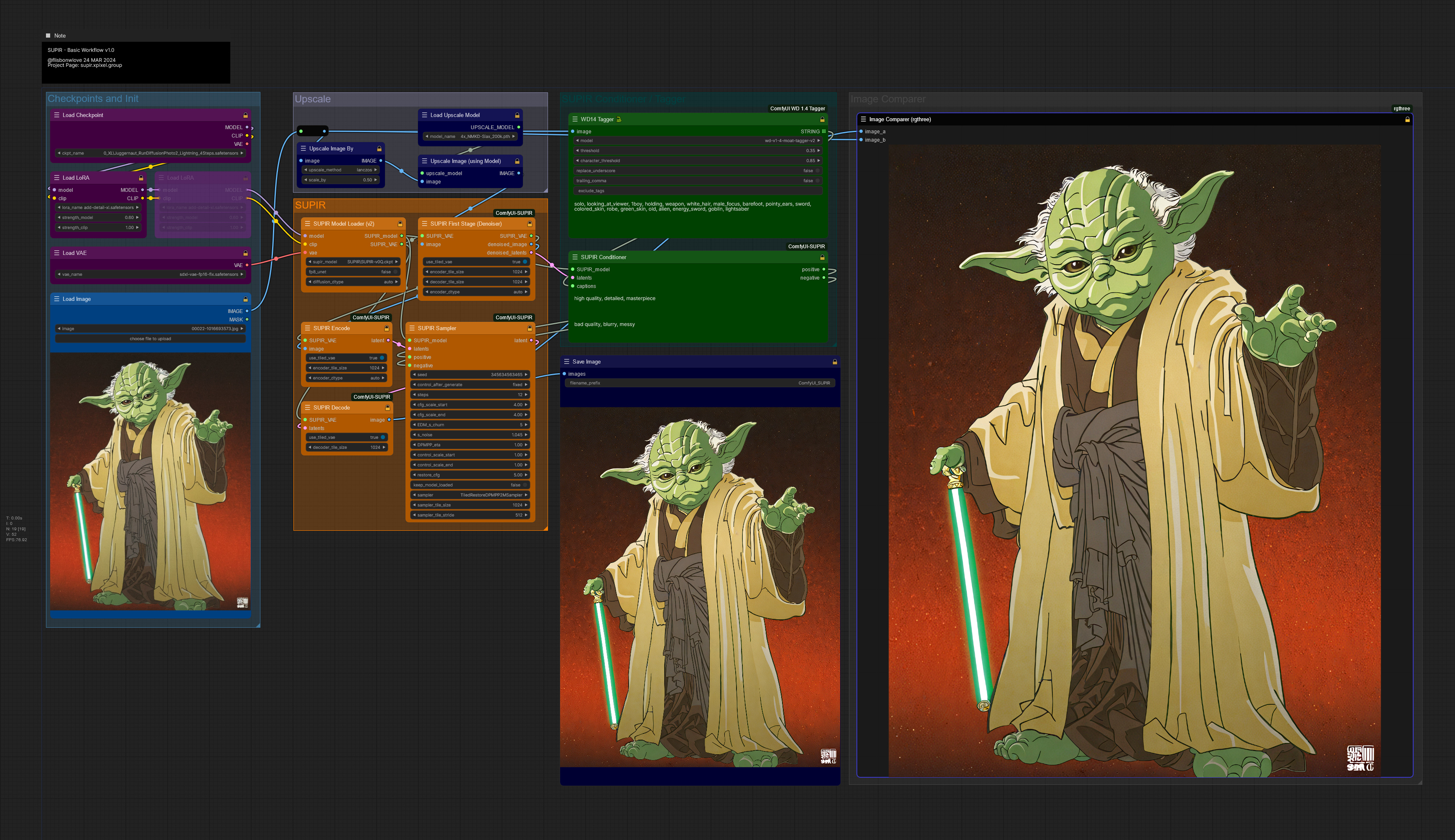
Task: Adjust cfg_scale_start value in SUPIR Sampler
Action: [x=470, y=405]
